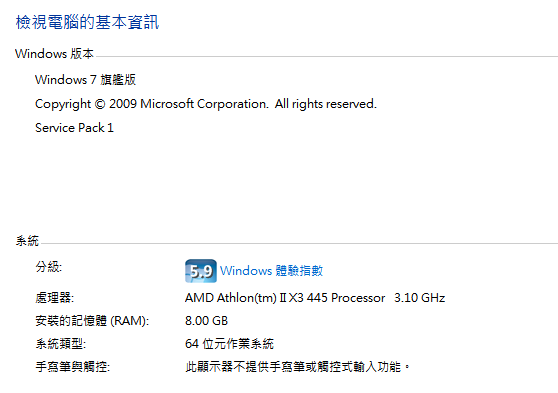Click the 3.10 GHz processor speed value

click(420, 298)
